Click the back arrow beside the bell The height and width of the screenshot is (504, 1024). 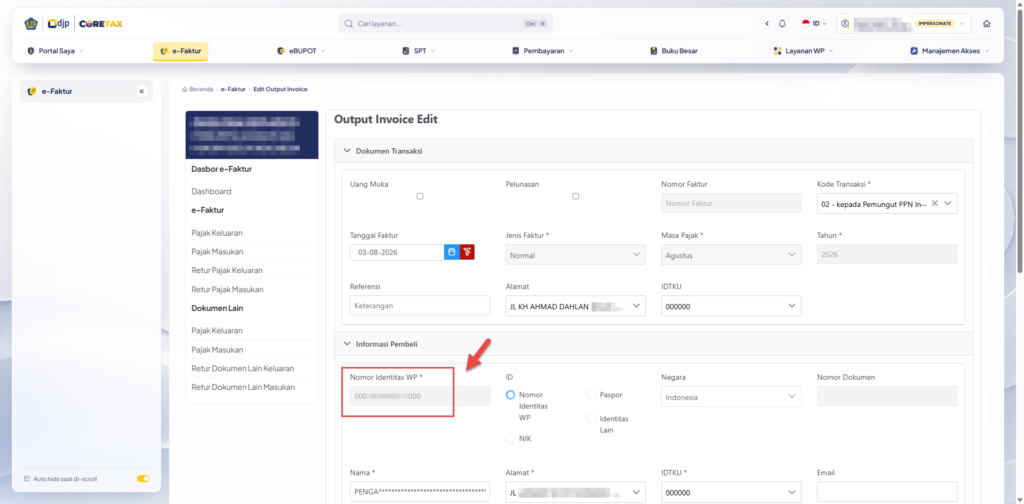pos(767,24)
